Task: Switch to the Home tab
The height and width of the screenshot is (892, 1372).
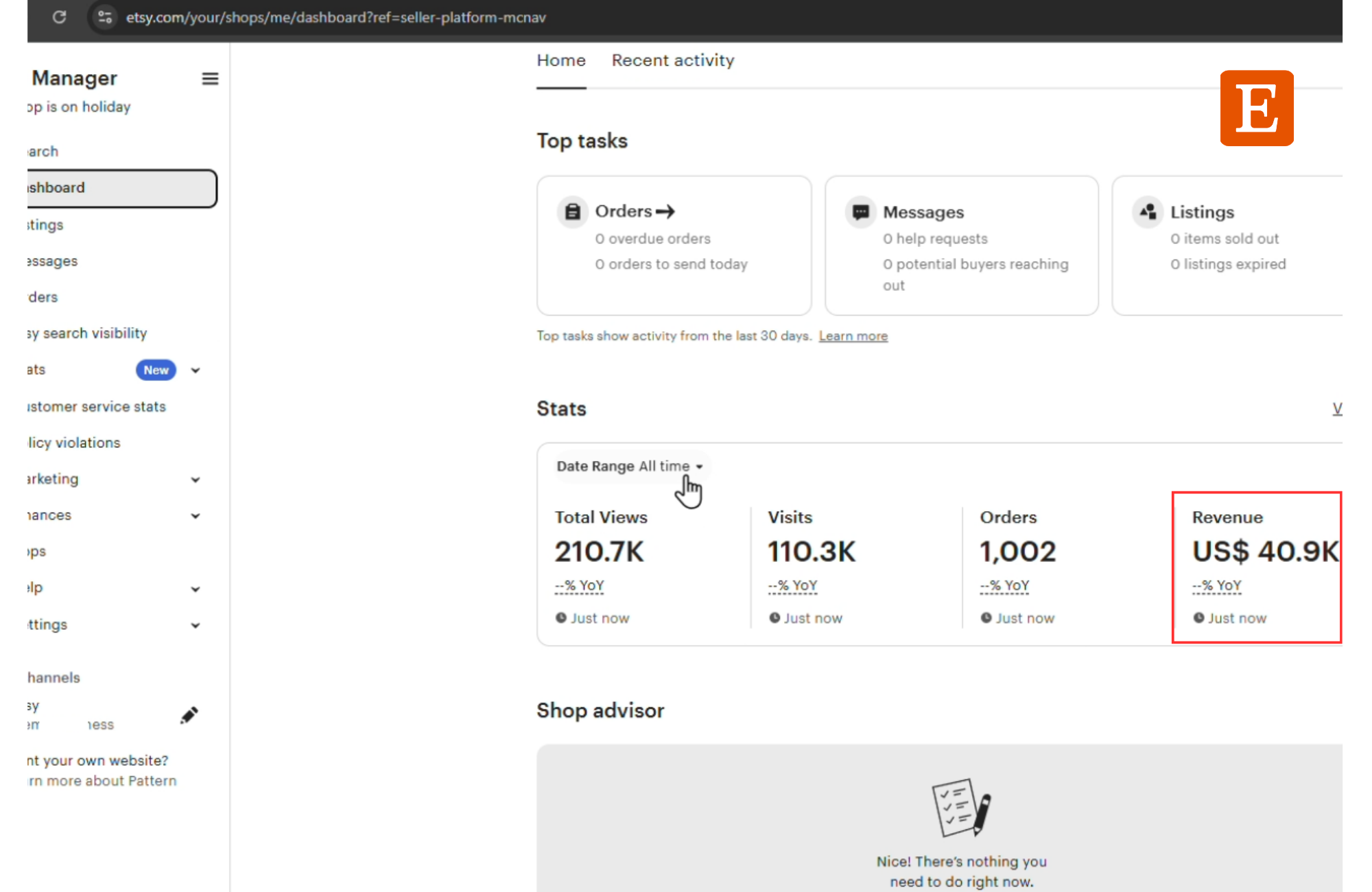Action: [561, 60]
